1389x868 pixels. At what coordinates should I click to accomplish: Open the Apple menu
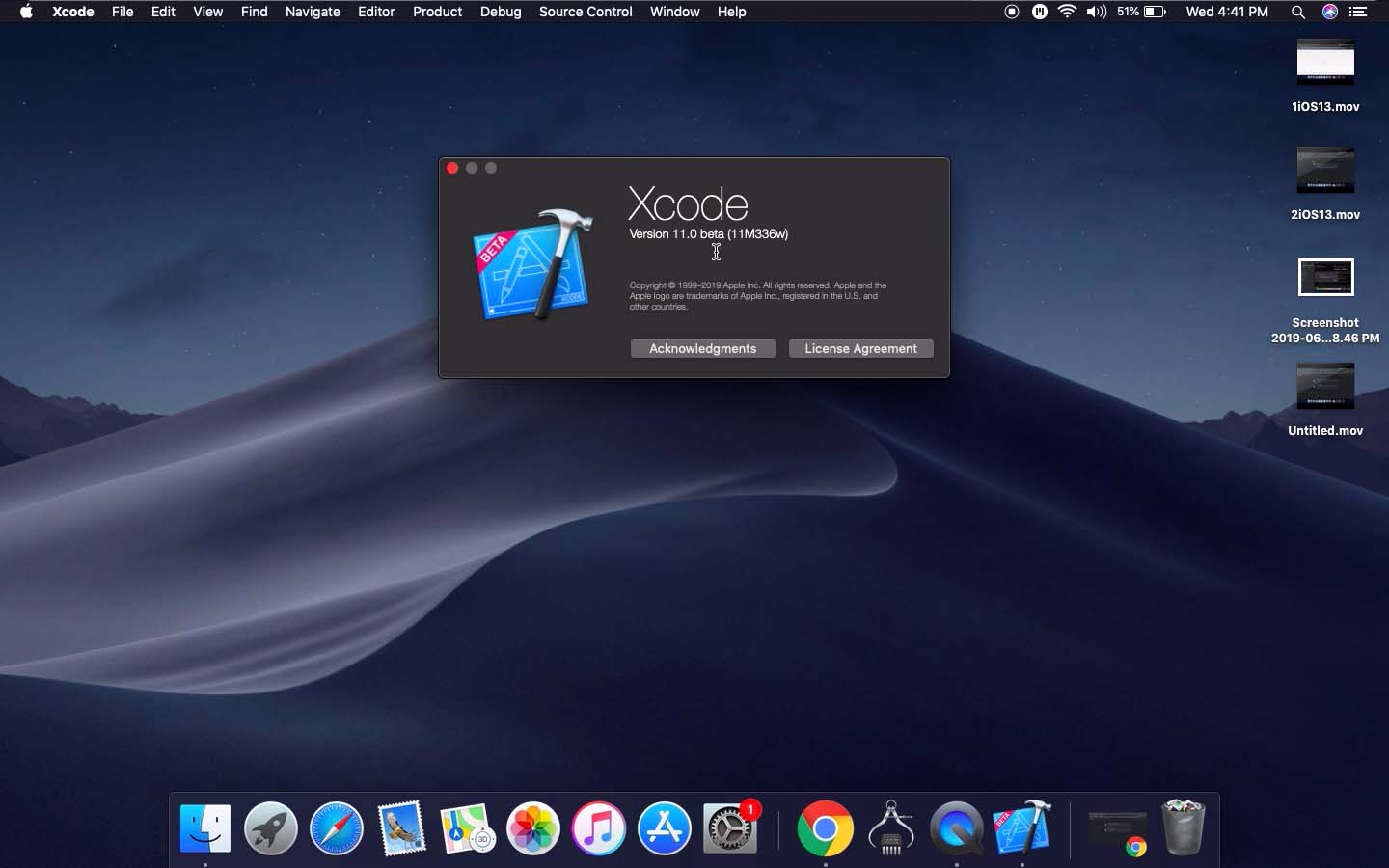pyautogui.click(x=26, y=12)
